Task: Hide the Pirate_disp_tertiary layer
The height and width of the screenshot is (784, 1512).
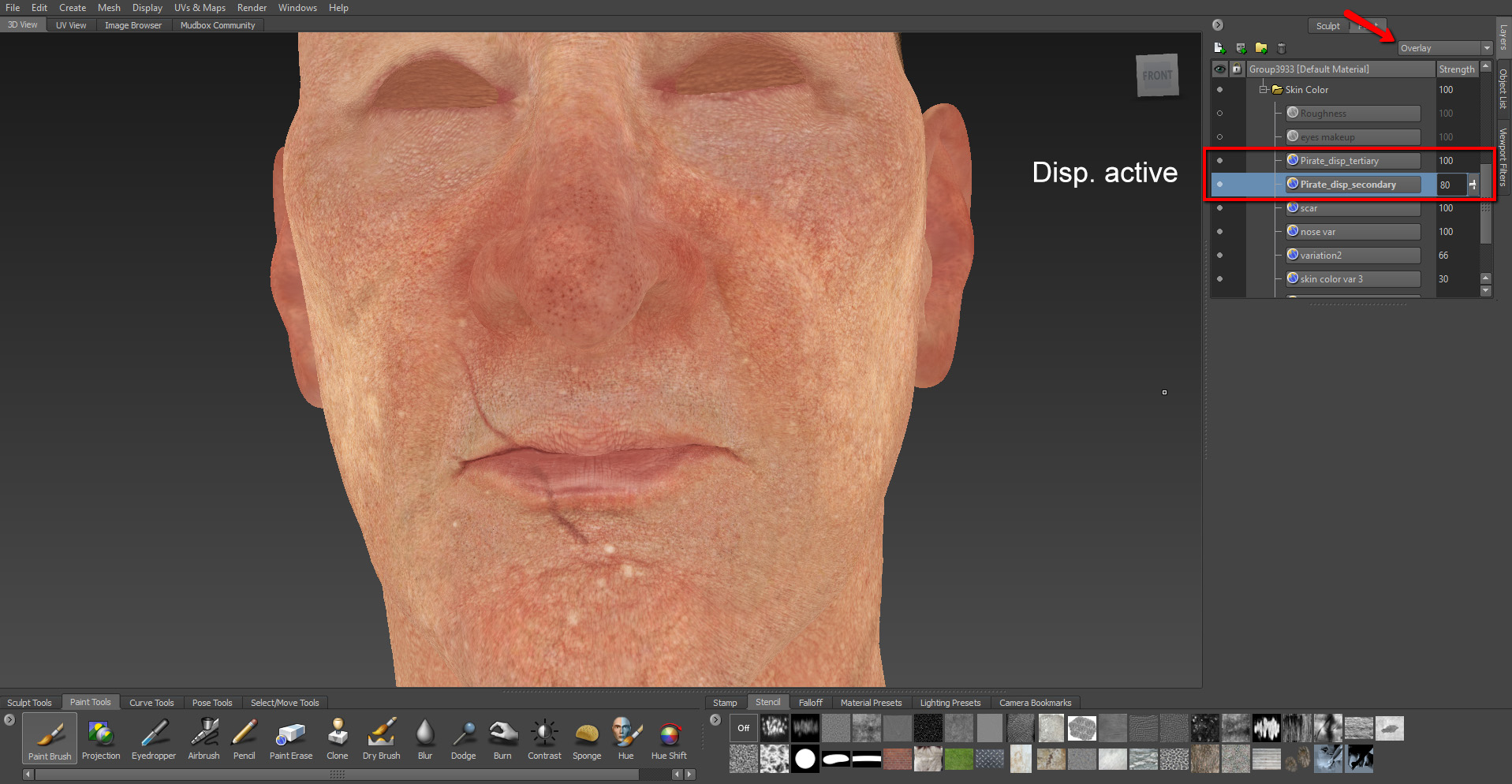Action: [x=1219, y=161]
